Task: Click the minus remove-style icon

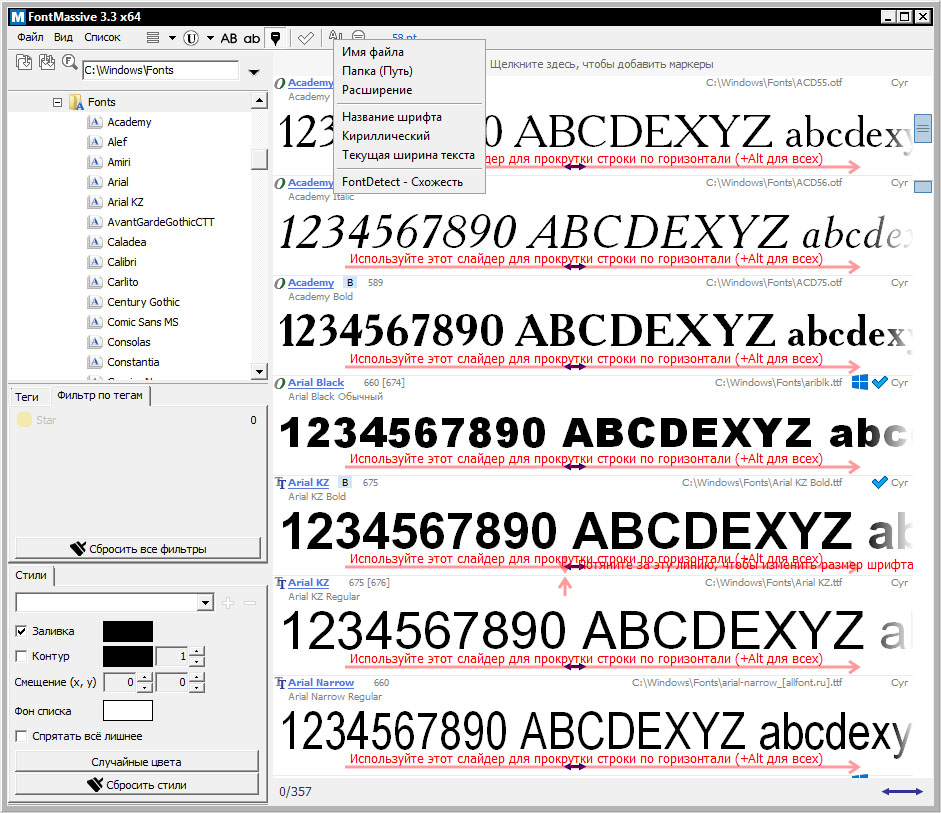Action: coord(250,603)
